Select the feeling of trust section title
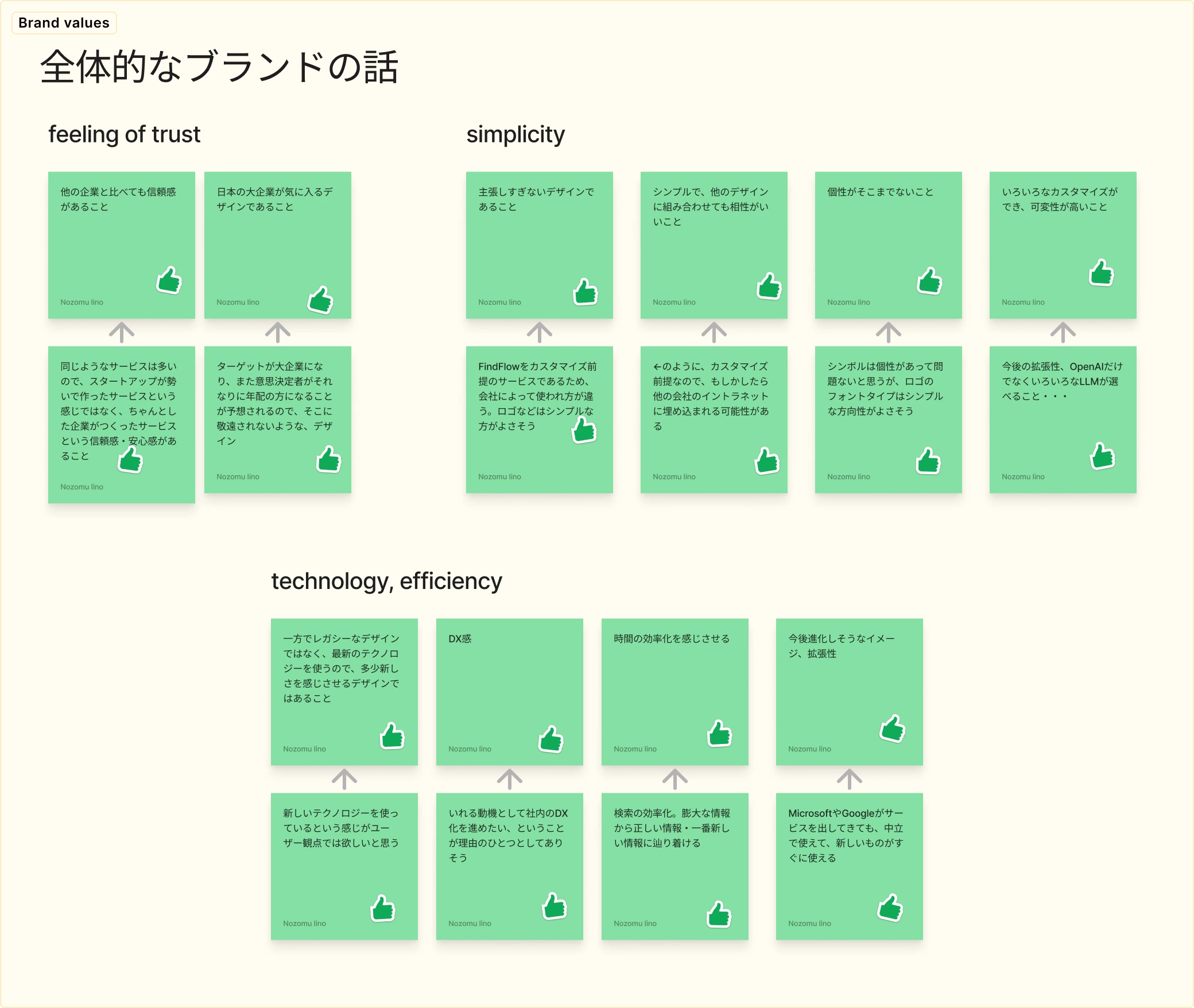This screenshot has height=1008, width=1194. (124, 135)
